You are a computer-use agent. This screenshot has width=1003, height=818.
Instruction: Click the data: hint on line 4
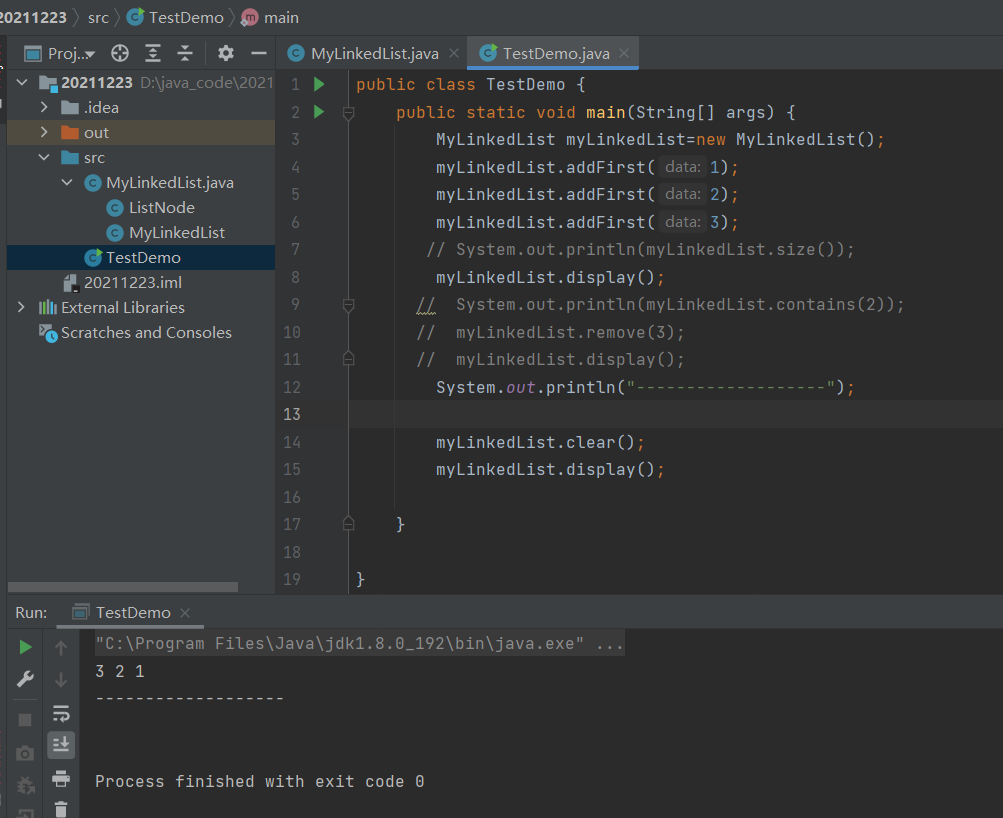tap(683, 167)
